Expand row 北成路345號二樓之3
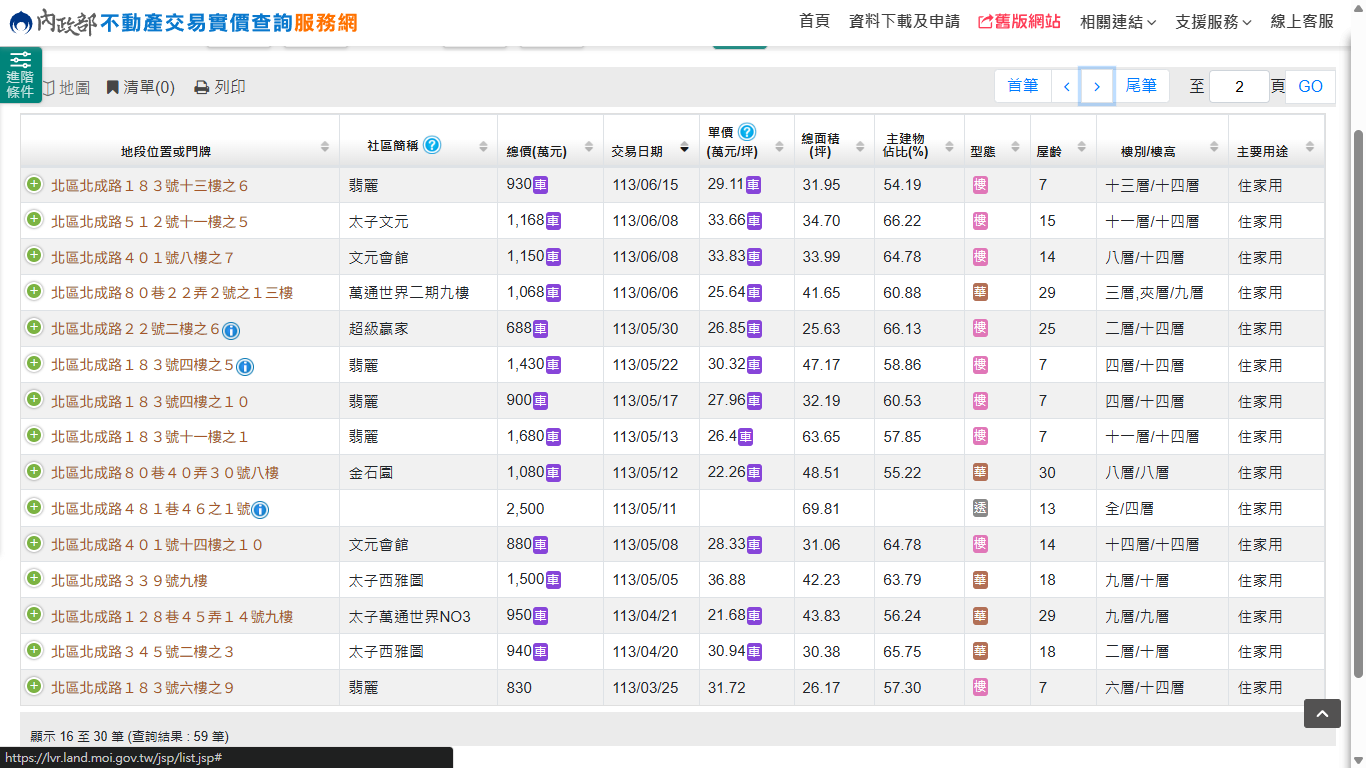This screenshot has width=1366, height=768. tap(34, 651)
